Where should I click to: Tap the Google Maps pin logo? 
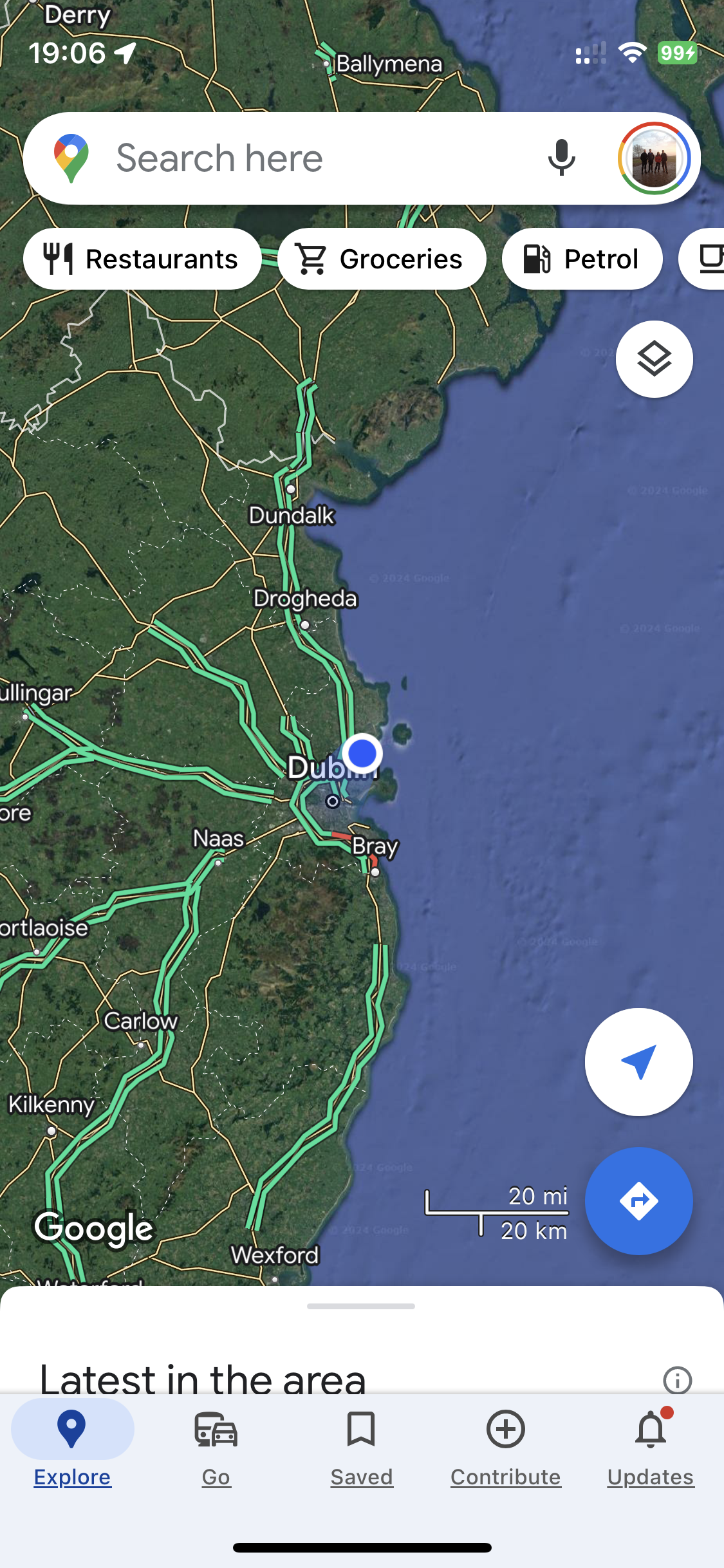coord(71,158)
